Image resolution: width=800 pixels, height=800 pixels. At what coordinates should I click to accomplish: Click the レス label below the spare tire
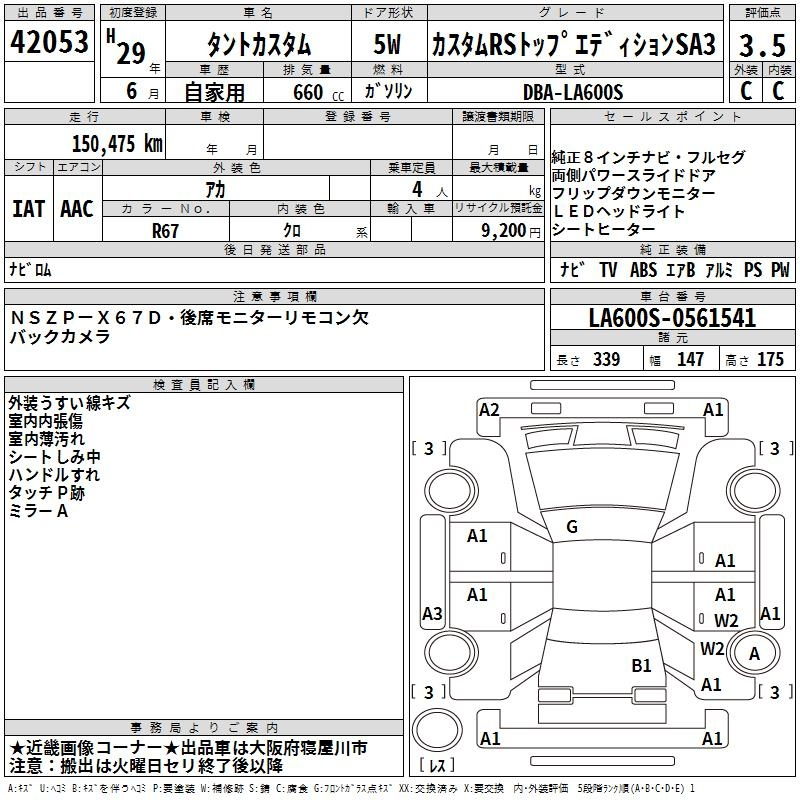(x=437, y=765)
